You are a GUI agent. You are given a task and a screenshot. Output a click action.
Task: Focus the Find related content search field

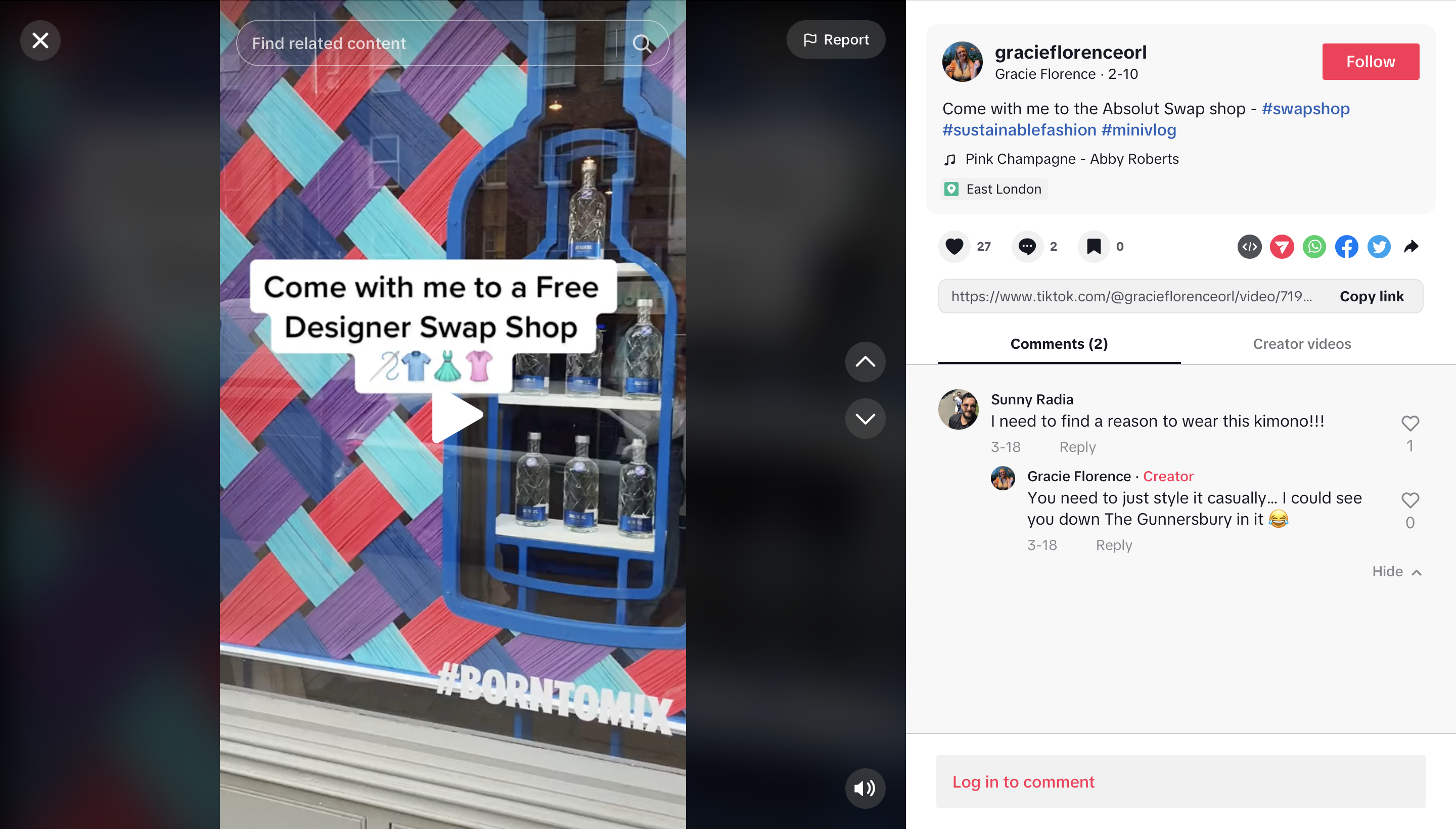[x=427, y=43]
